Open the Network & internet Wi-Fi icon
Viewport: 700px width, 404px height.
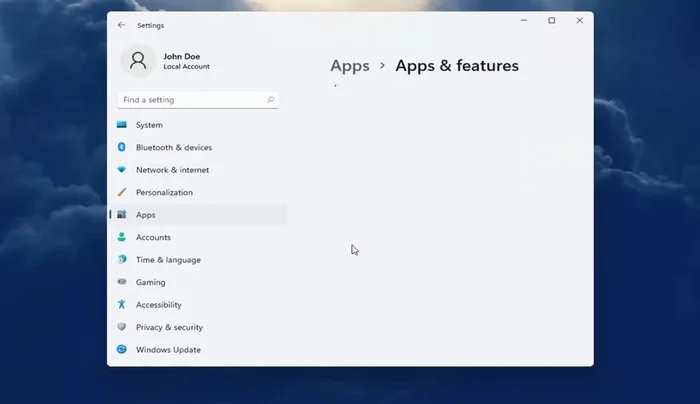tap(122, 170)
